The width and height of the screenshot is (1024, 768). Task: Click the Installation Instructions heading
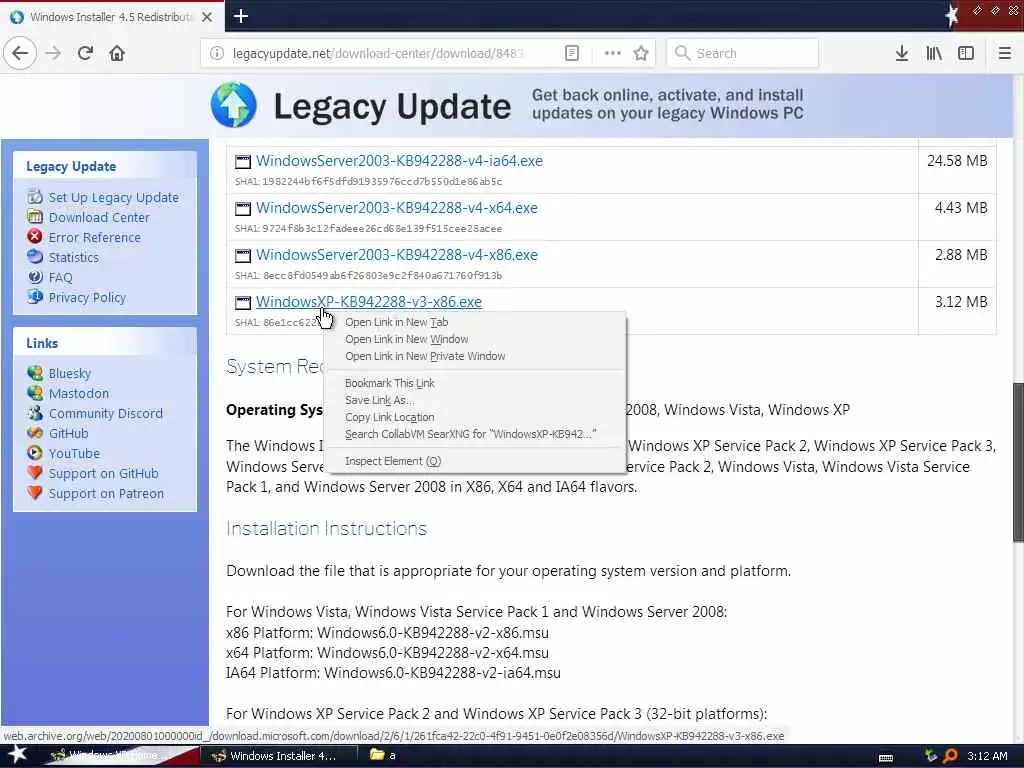coord(327,528)
